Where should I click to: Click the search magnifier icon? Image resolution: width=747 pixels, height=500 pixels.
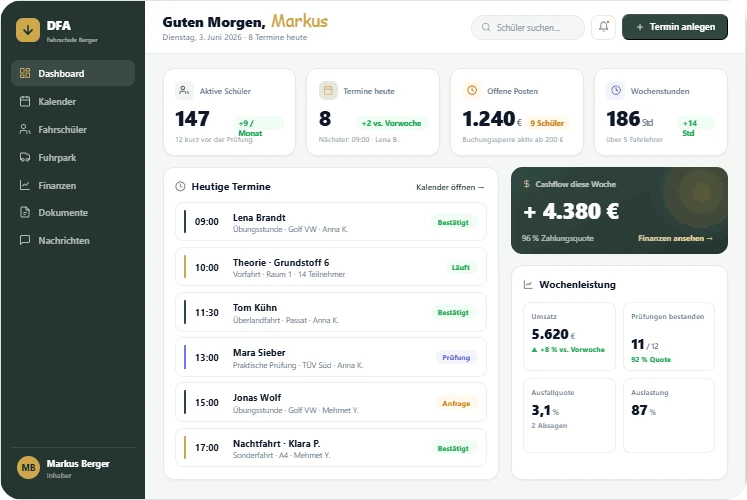coord(486,28)
